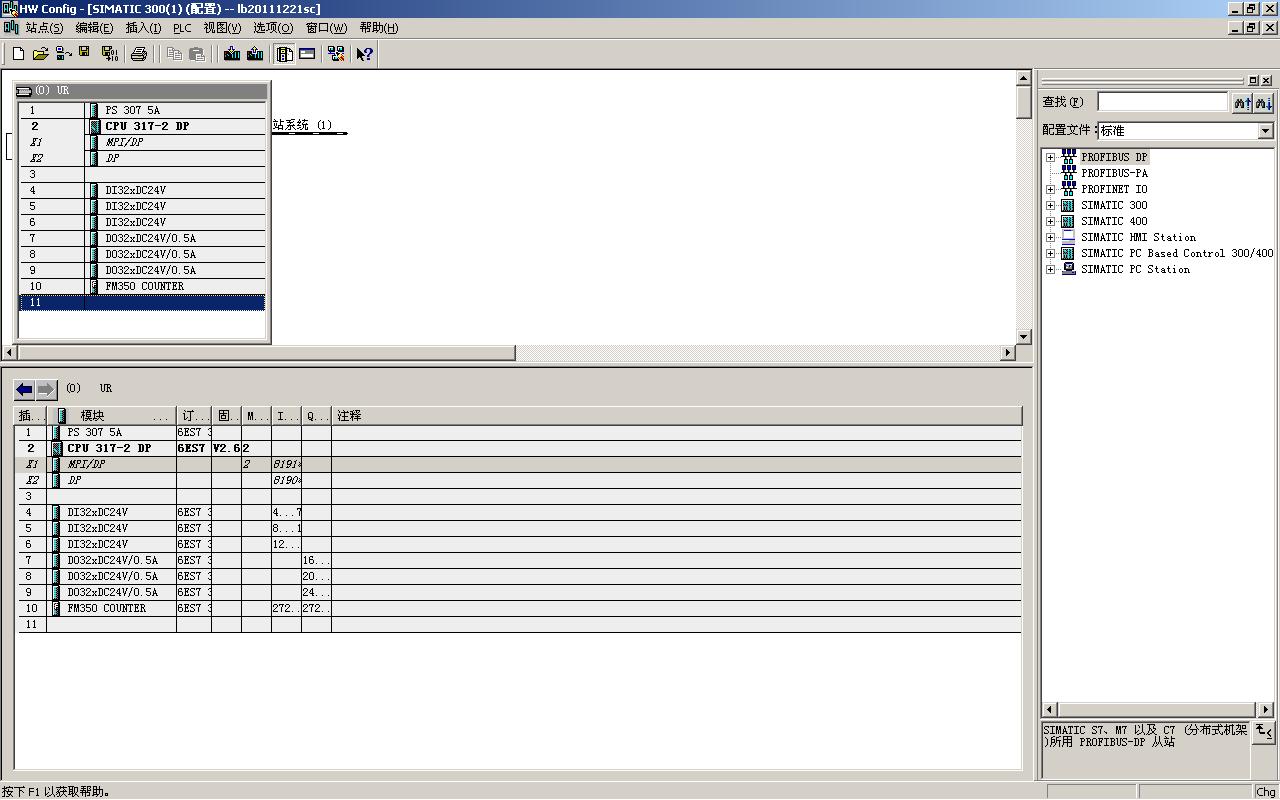Viewport: 1280px width, 800px height.
Task: Open the 插入(I) menu
Action: point(143,28)
